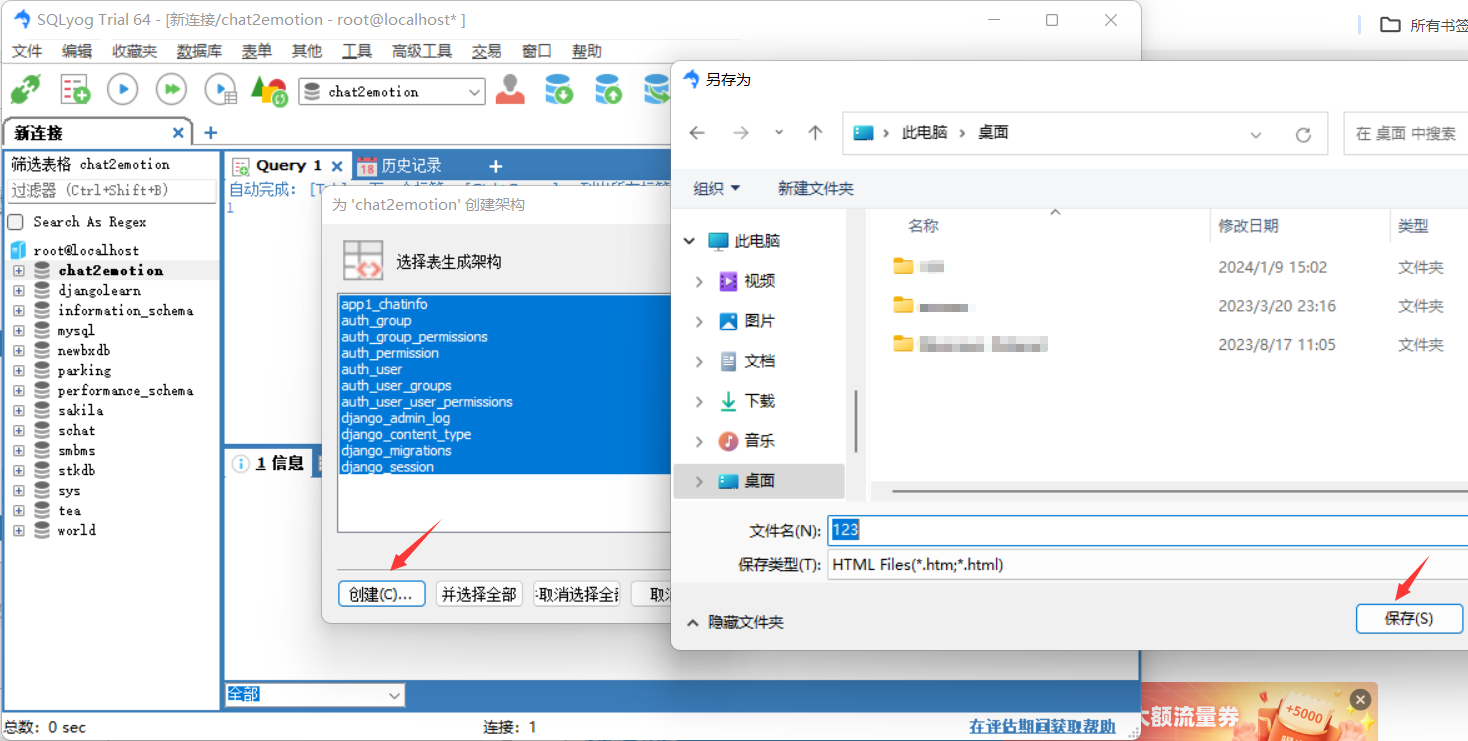1468x741 pixels.
Task: Open the 数据库 menu
Action: click(199, 51)
